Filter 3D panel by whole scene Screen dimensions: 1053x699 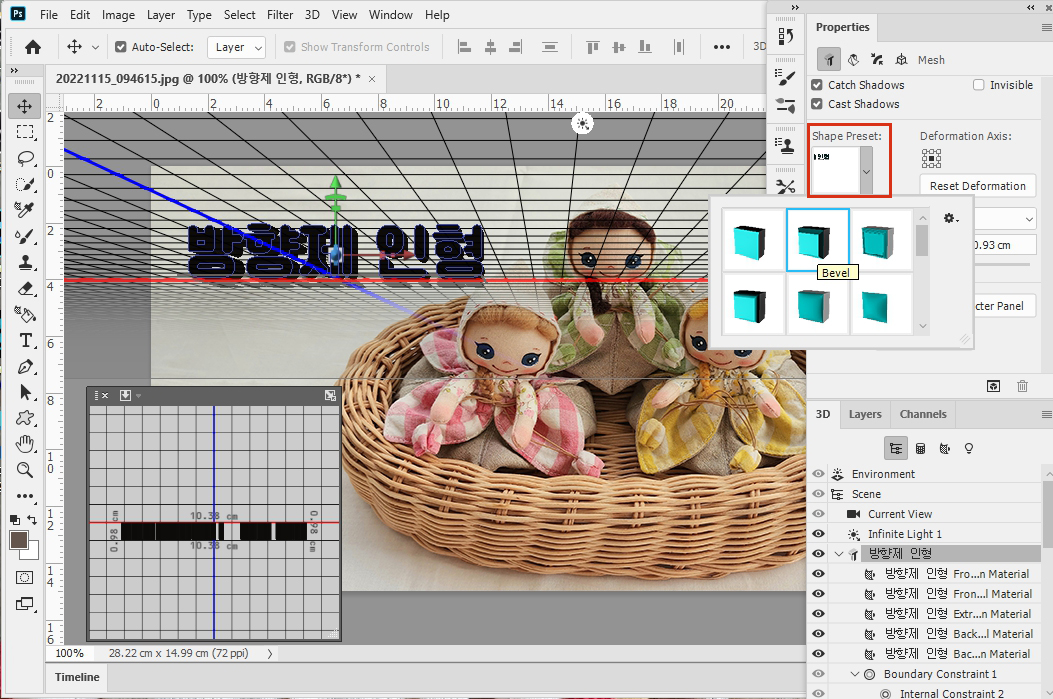896,449
